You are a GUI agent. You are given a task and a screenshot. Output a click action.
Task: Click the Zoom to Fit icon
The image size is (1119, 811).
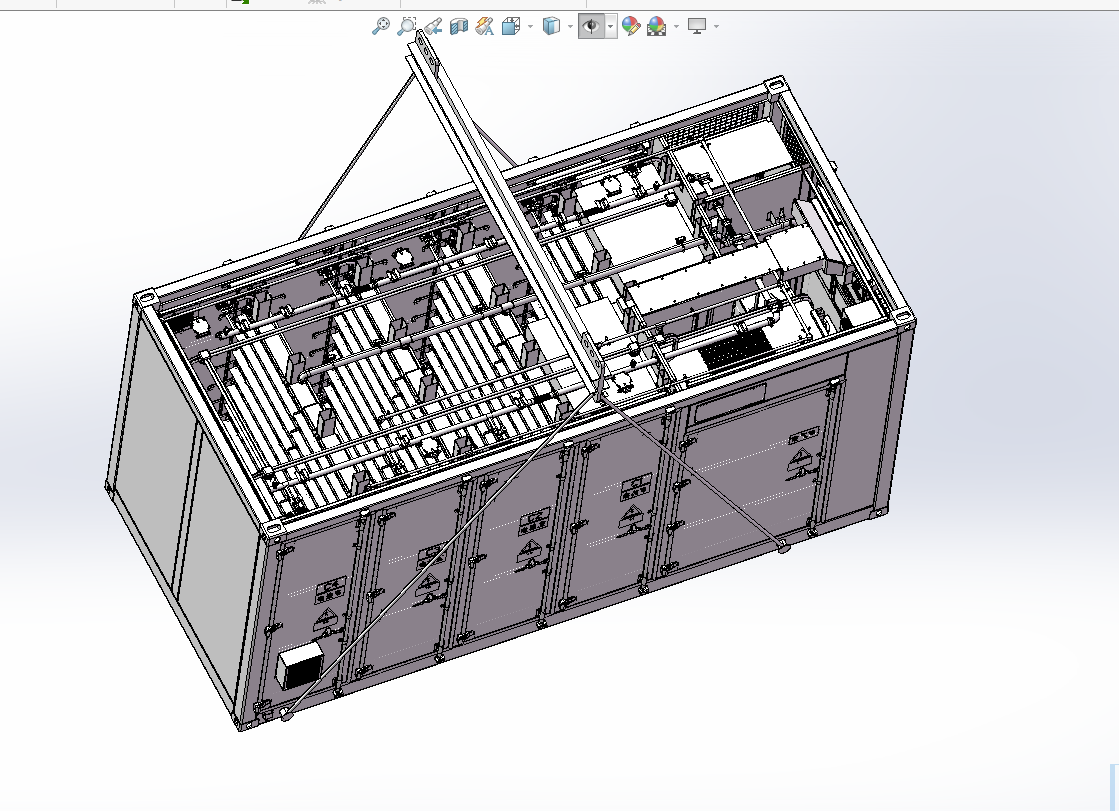(381, 26)
